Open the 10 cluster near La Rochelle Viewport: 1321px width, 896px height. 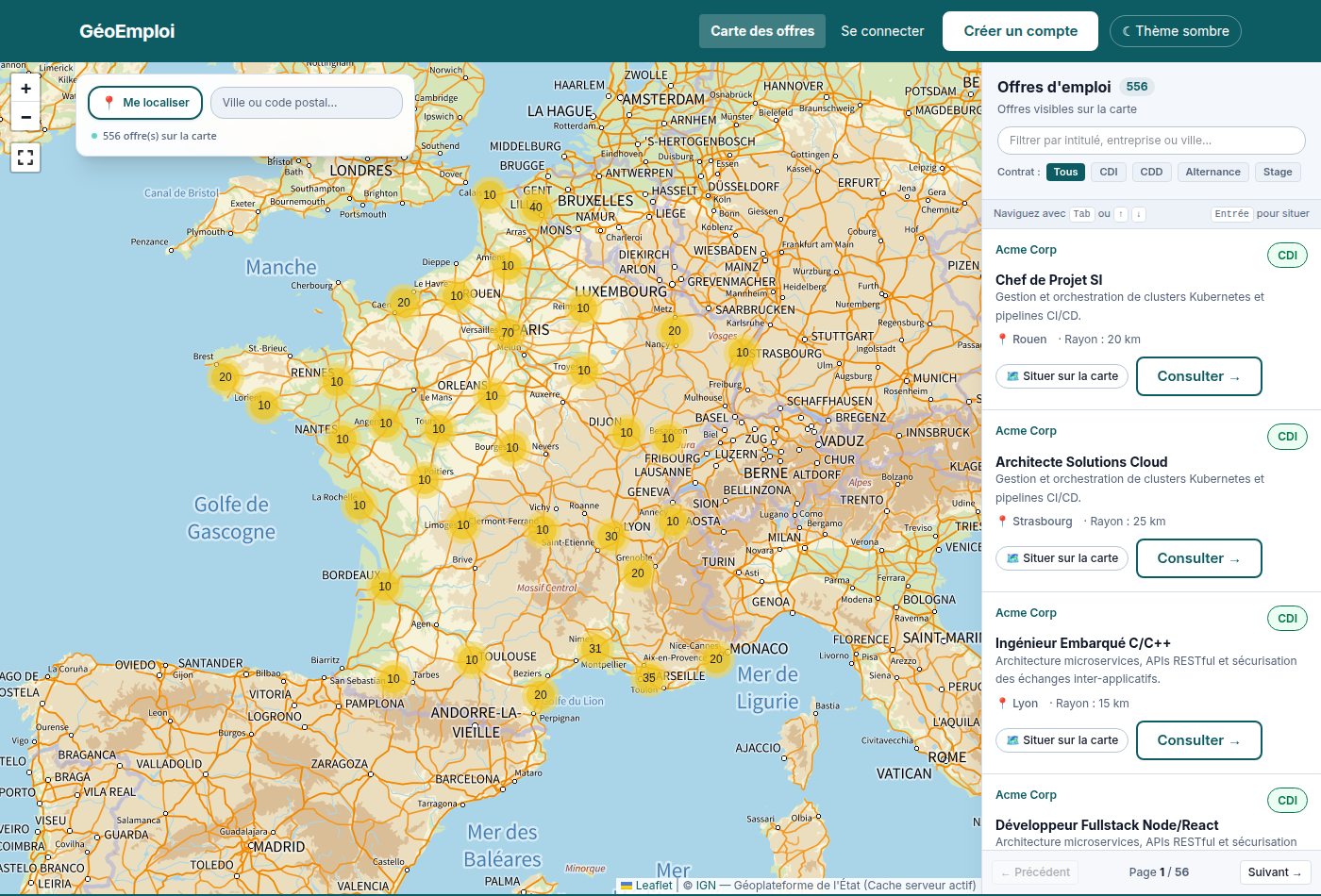(x=360, y=505)
